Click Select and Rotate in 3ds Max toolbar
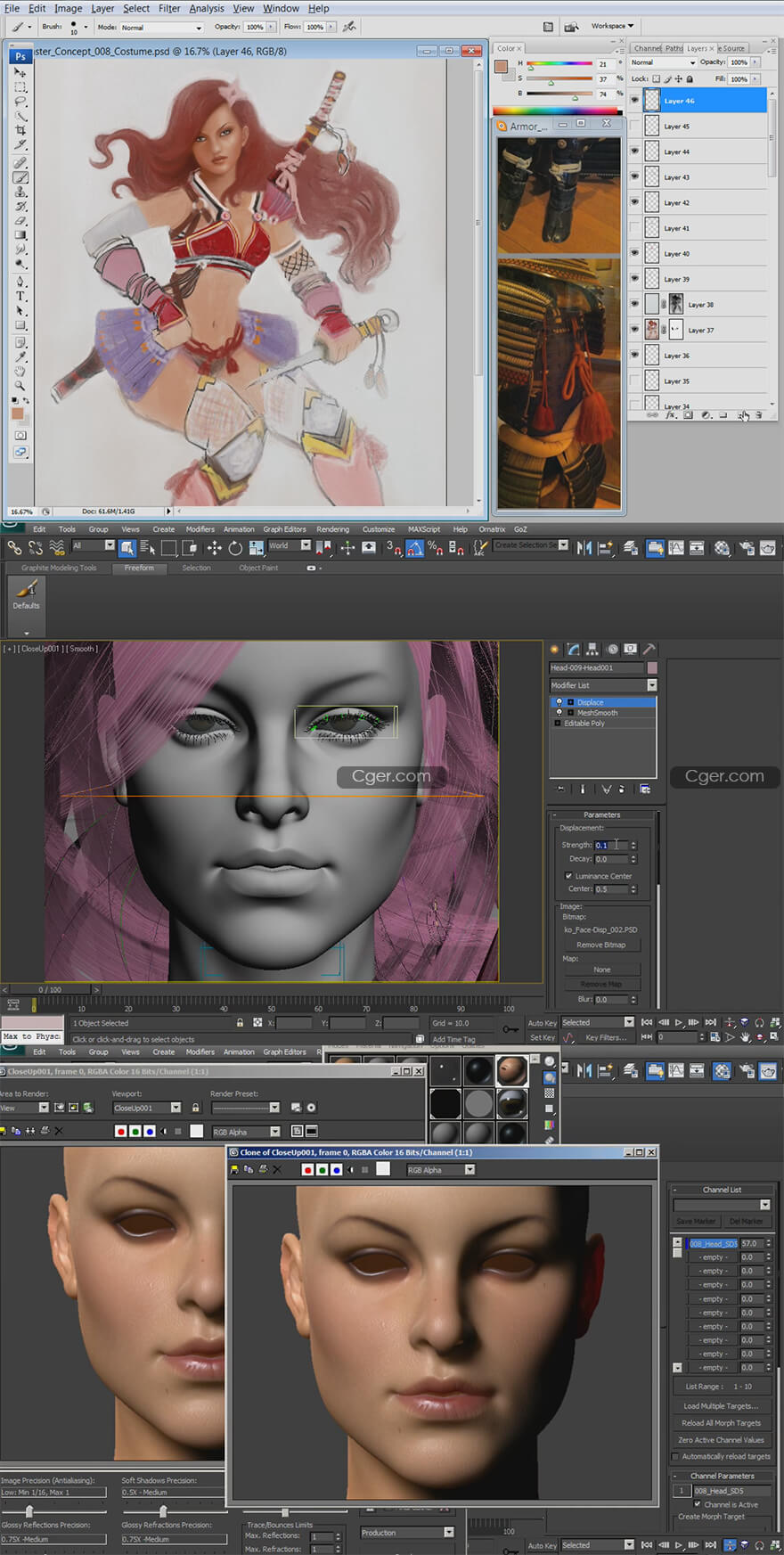 [235, 548]
